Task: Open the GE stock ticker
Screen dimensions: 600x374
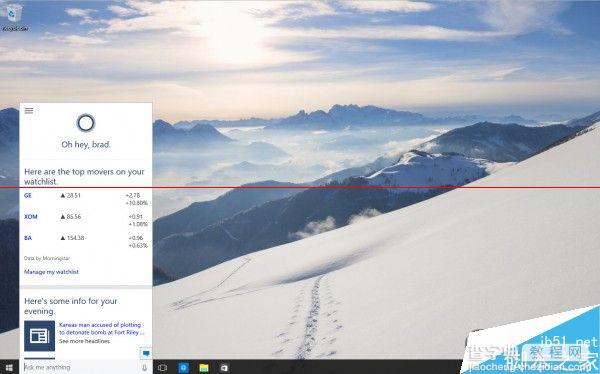Action: 28,196
